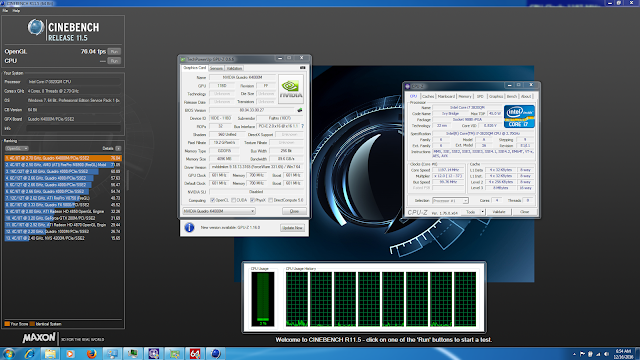
Task: Toggle the DirectCompute 5.0 checkbox
Action: tap(271, 200)
